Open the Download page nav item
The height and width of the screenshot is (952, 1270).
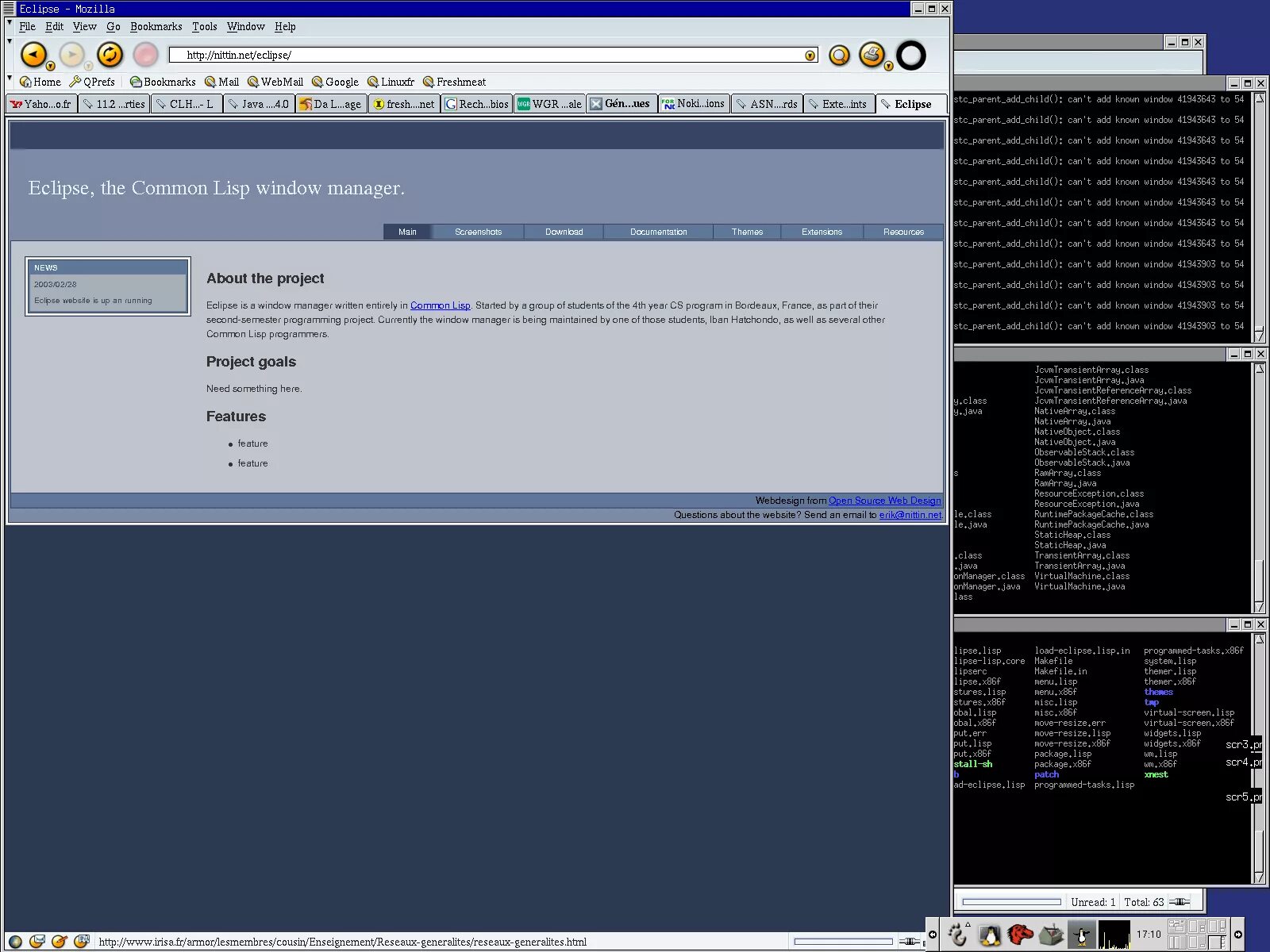564,232
